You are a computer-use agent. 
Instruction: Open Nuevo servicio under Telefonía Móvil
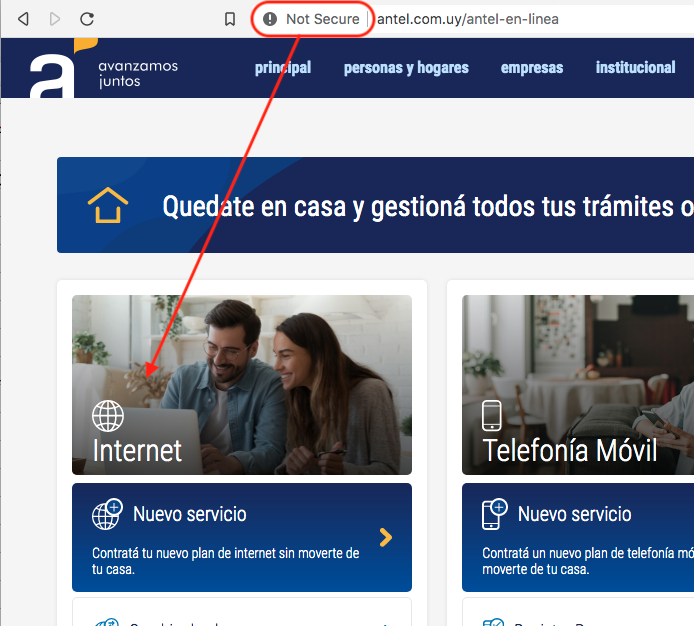coord(578,537)
